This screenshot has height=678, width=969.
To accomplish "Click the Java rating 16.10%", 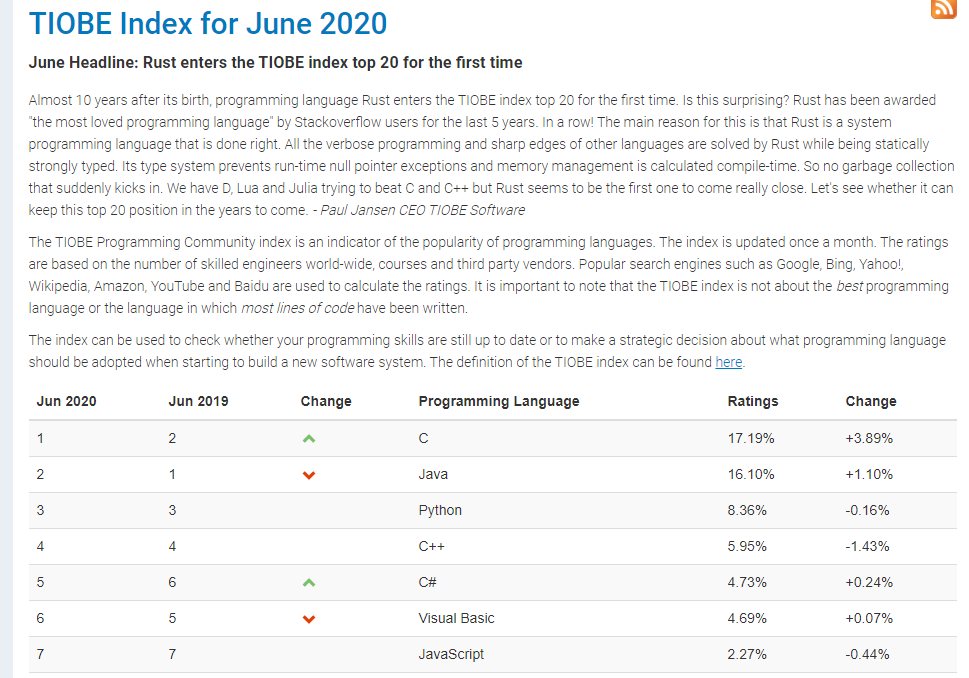I will coord(751,474).
